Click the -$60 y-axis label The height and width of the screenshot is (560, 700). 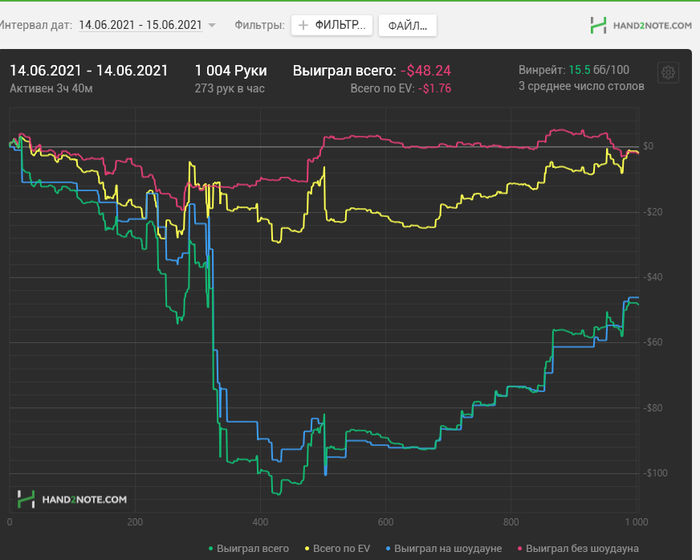tap(653, 342)
